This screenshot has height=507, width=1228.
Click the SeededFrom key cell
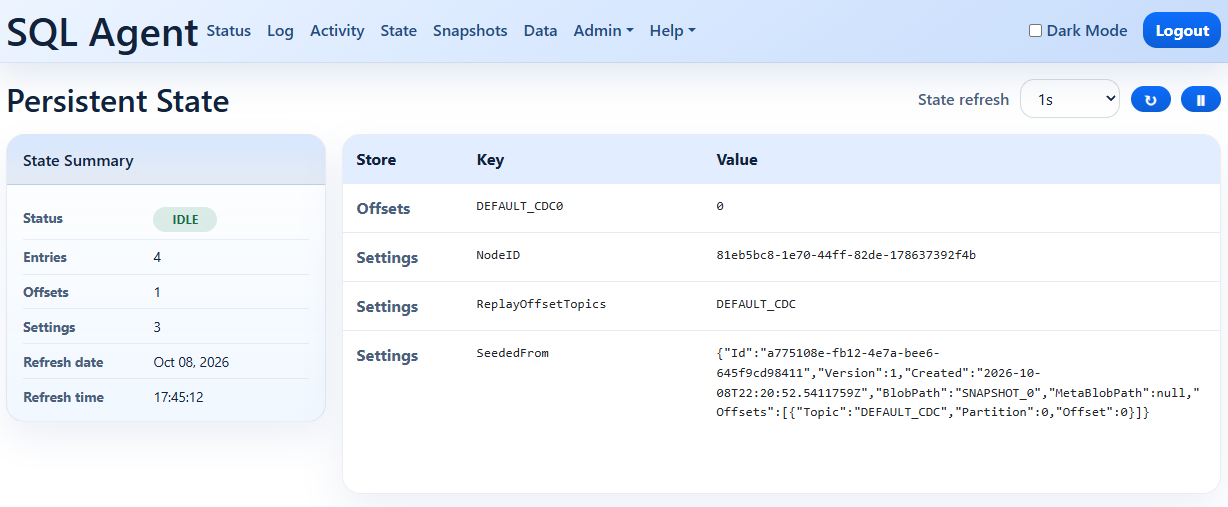[x=512, y=353]
